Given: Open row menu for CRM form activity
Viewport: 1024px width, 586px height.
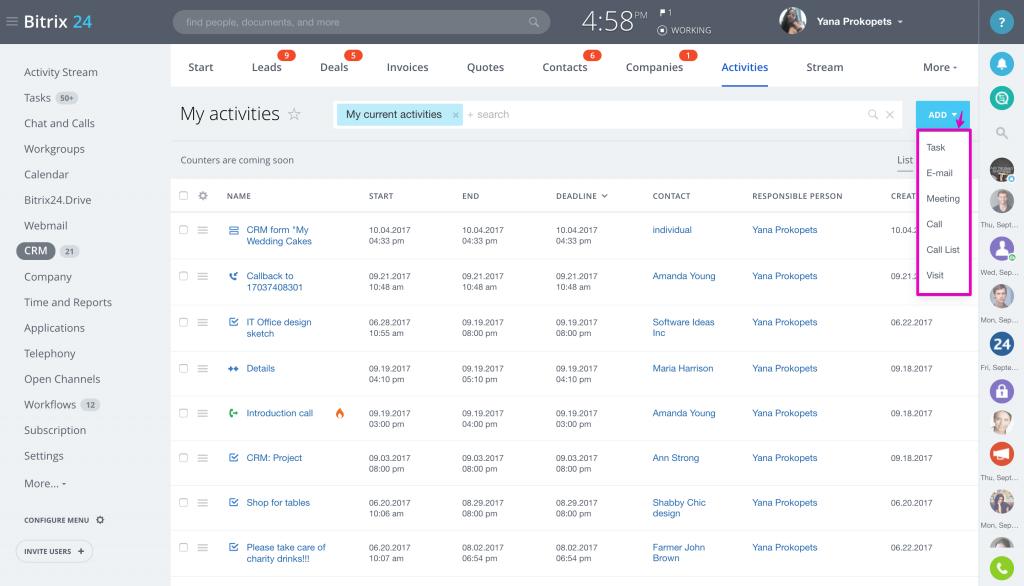Looking at the screenshot, I should [x=203, y=230].
